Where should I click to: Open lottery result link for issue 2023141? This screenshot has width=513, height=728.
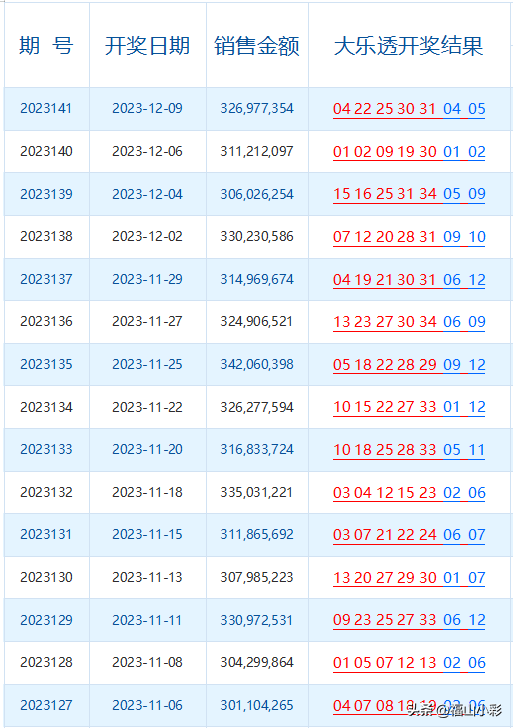[x=409, y=109]
